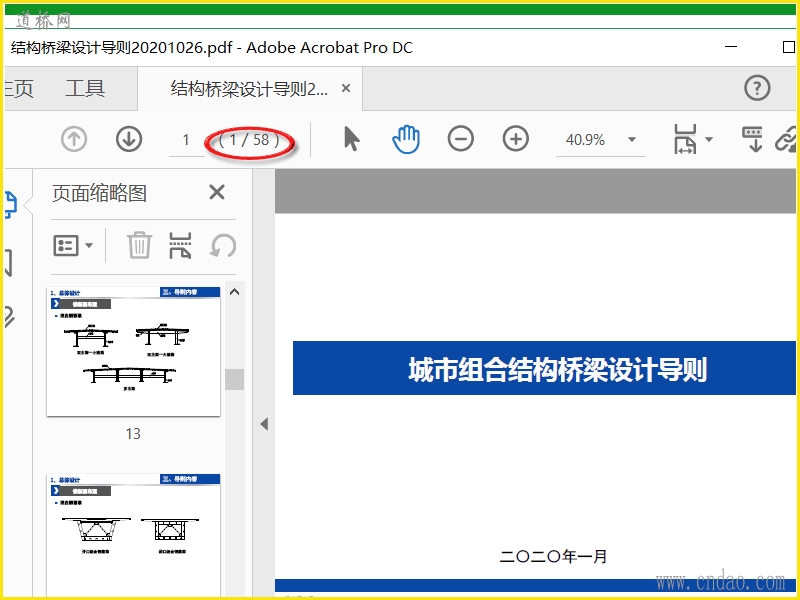The height and width of the screenshot is (600, 800).
Task: Select the 结构桥梁设计导则2... document tab
Action: click(x=249, y=89)
